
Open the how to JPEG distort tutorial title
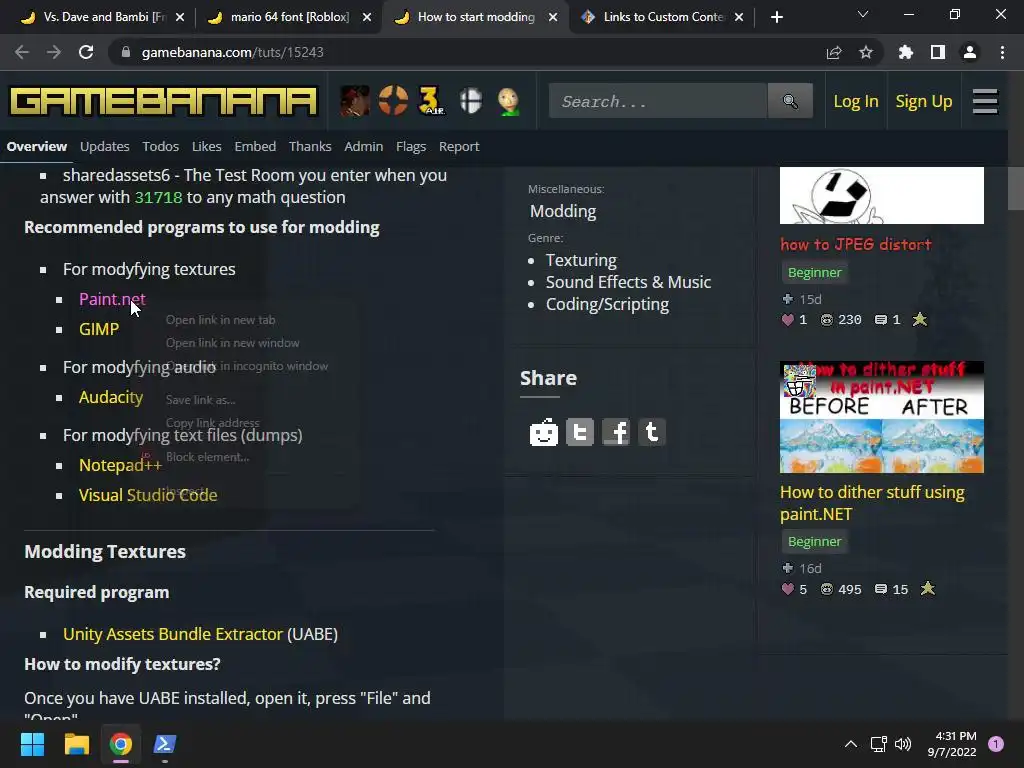tap(856, 244)
